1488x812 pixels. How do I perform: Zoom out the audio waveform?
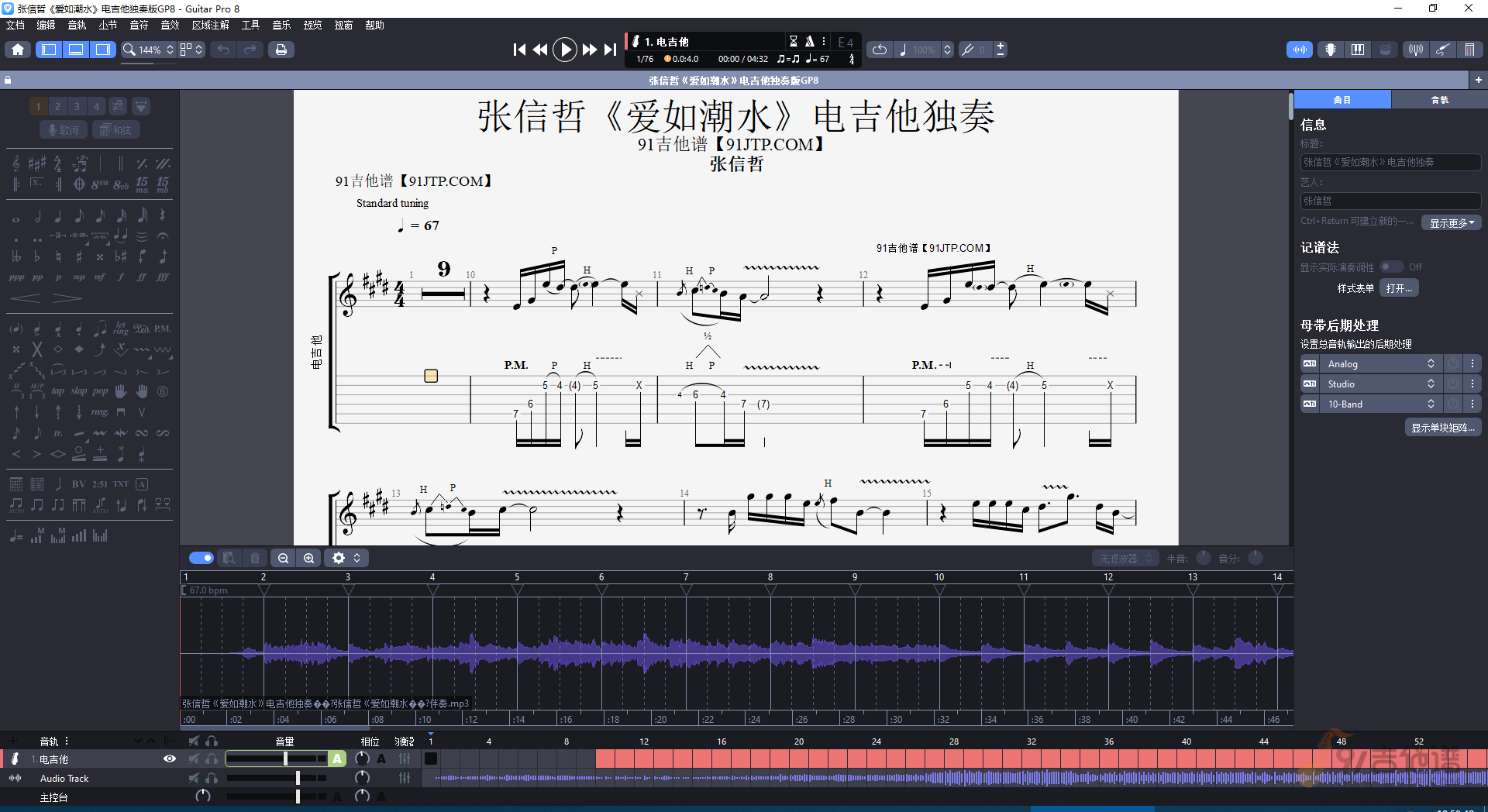pos(284,558)
